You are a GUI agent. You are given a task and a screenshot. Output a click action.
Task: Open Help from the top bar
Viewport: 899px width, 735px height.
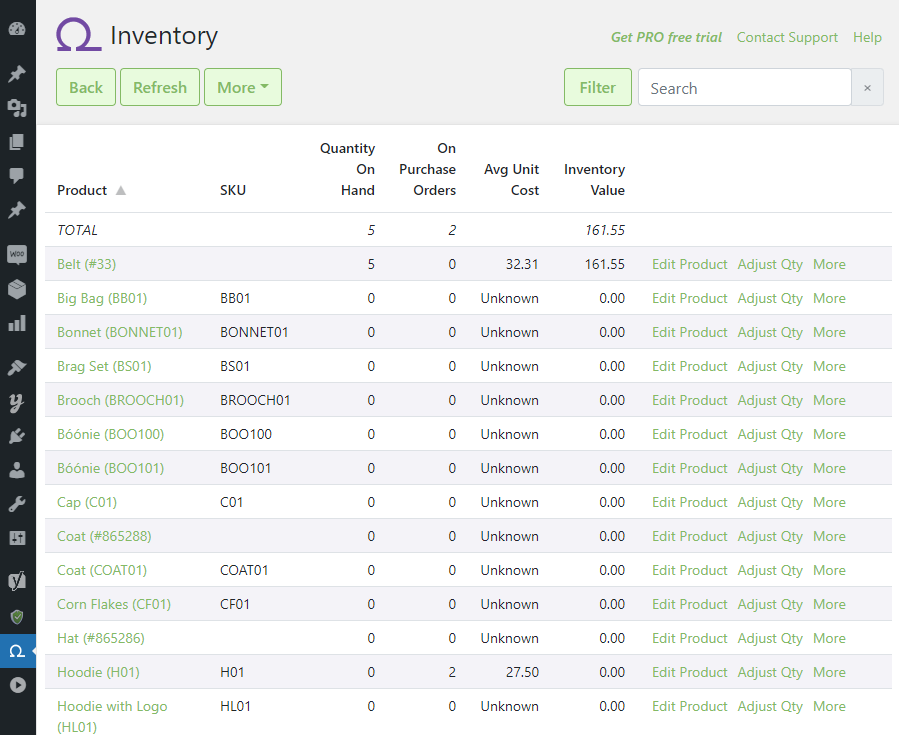tap(866, 37)
